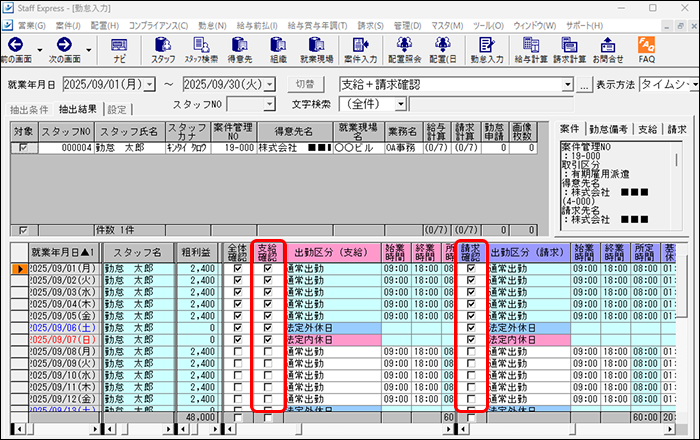Click 法定内休日 請求 cell for 2025/09/07
This screenshot has height=440, width=700.
pos(529,340)
